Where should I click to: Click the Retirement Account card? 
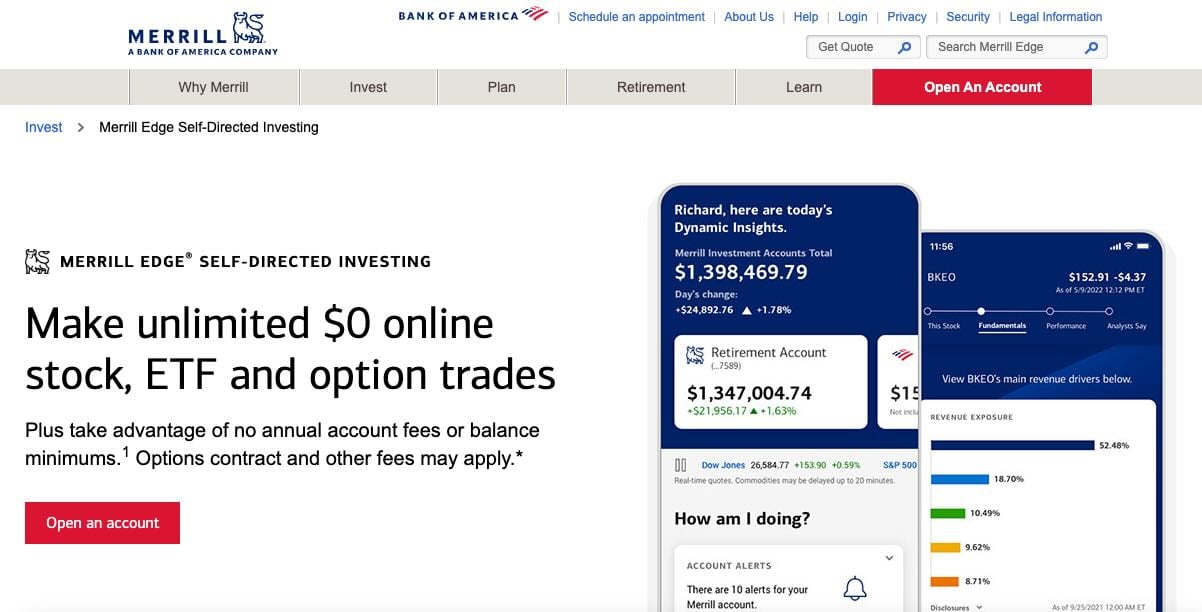770,382
